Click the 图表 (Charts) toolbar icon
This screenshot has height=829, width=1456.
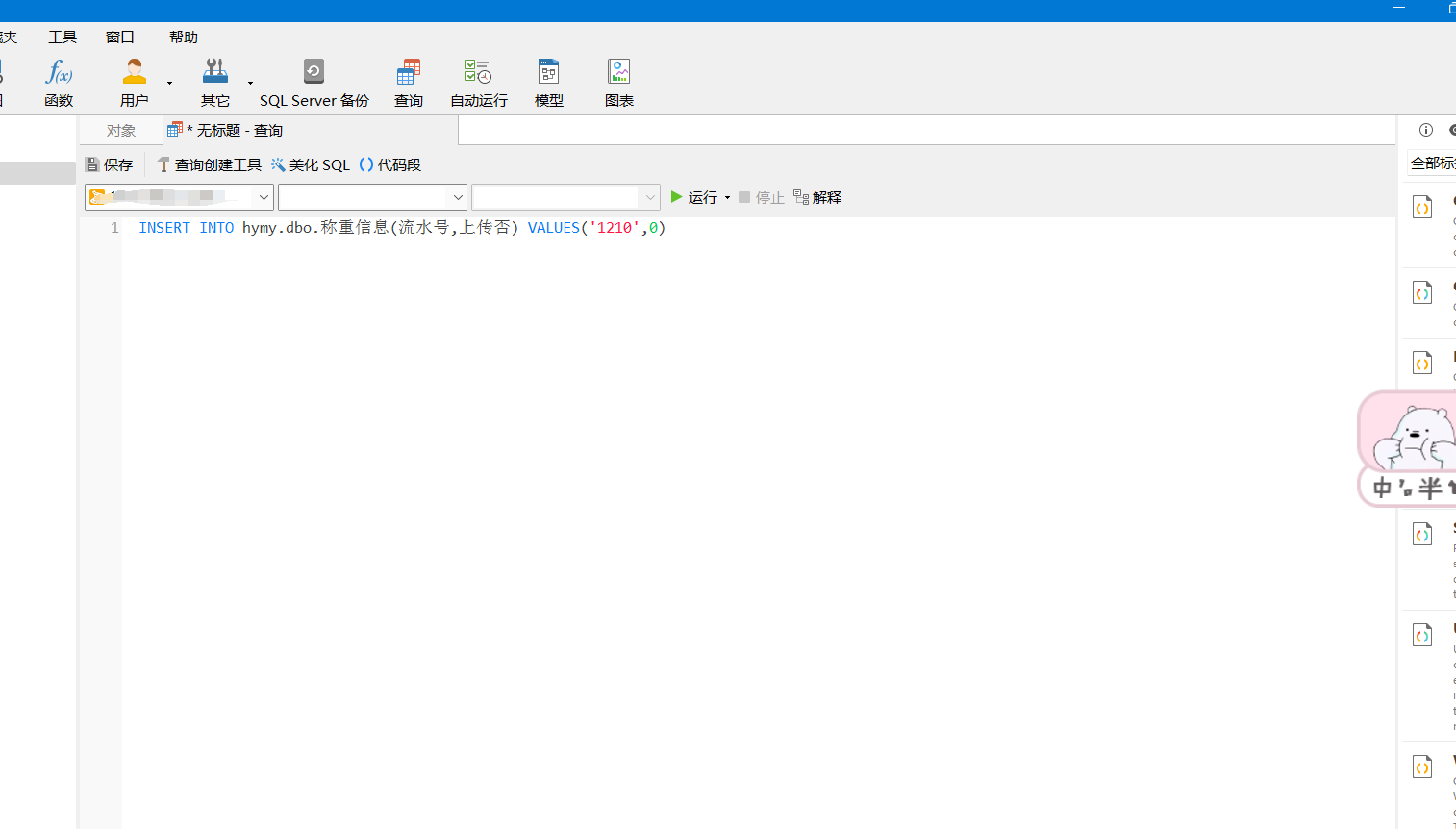(618, 82)
